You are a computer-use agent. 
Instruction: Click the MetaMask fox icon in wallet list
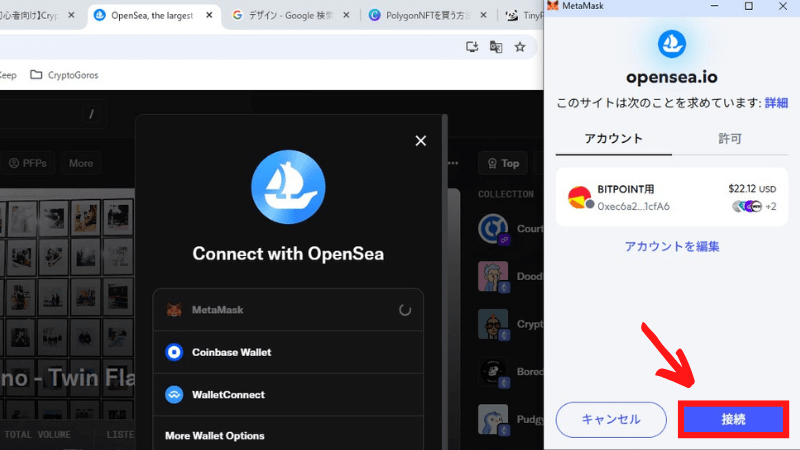pyautogui.click(x=174, y=310)
